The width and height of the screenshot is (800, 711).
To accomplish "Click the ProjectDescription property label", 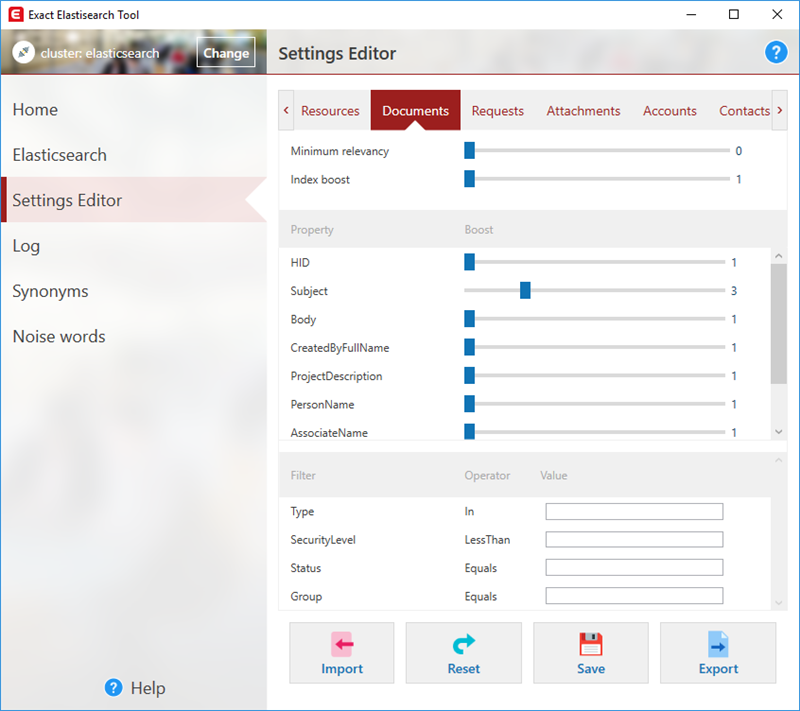I will pos(336,376).
